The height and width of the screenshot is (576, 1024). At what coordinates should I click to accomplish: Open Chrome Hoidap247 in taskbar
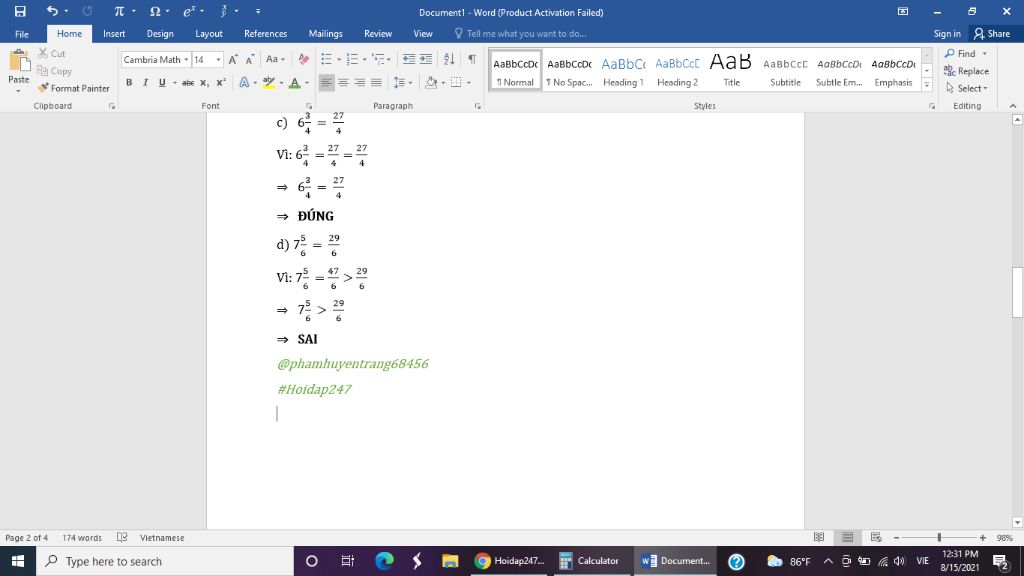tap(509, 561)
